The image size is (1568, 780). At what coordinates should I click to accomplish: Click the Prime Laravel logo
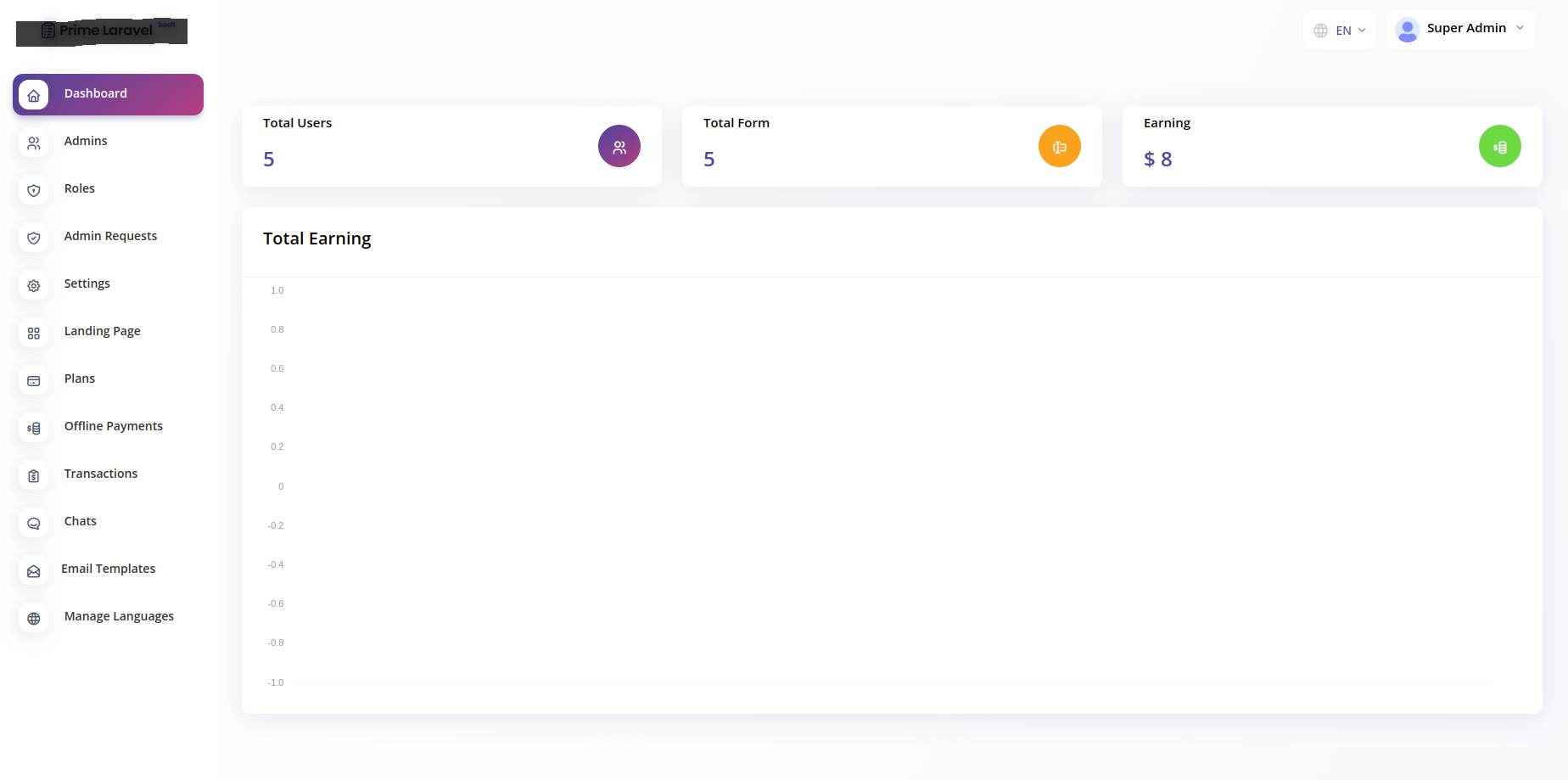point(102,31)
